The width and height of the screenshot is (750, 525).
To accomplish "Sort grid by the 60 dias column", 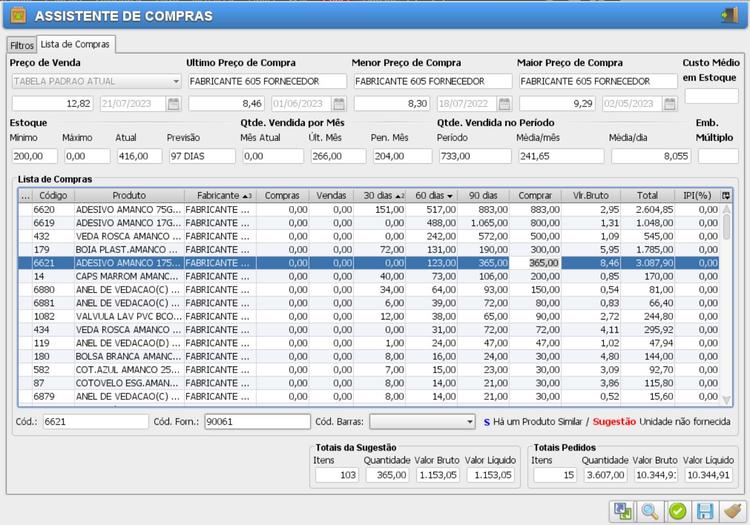I will tap(435, 196).
